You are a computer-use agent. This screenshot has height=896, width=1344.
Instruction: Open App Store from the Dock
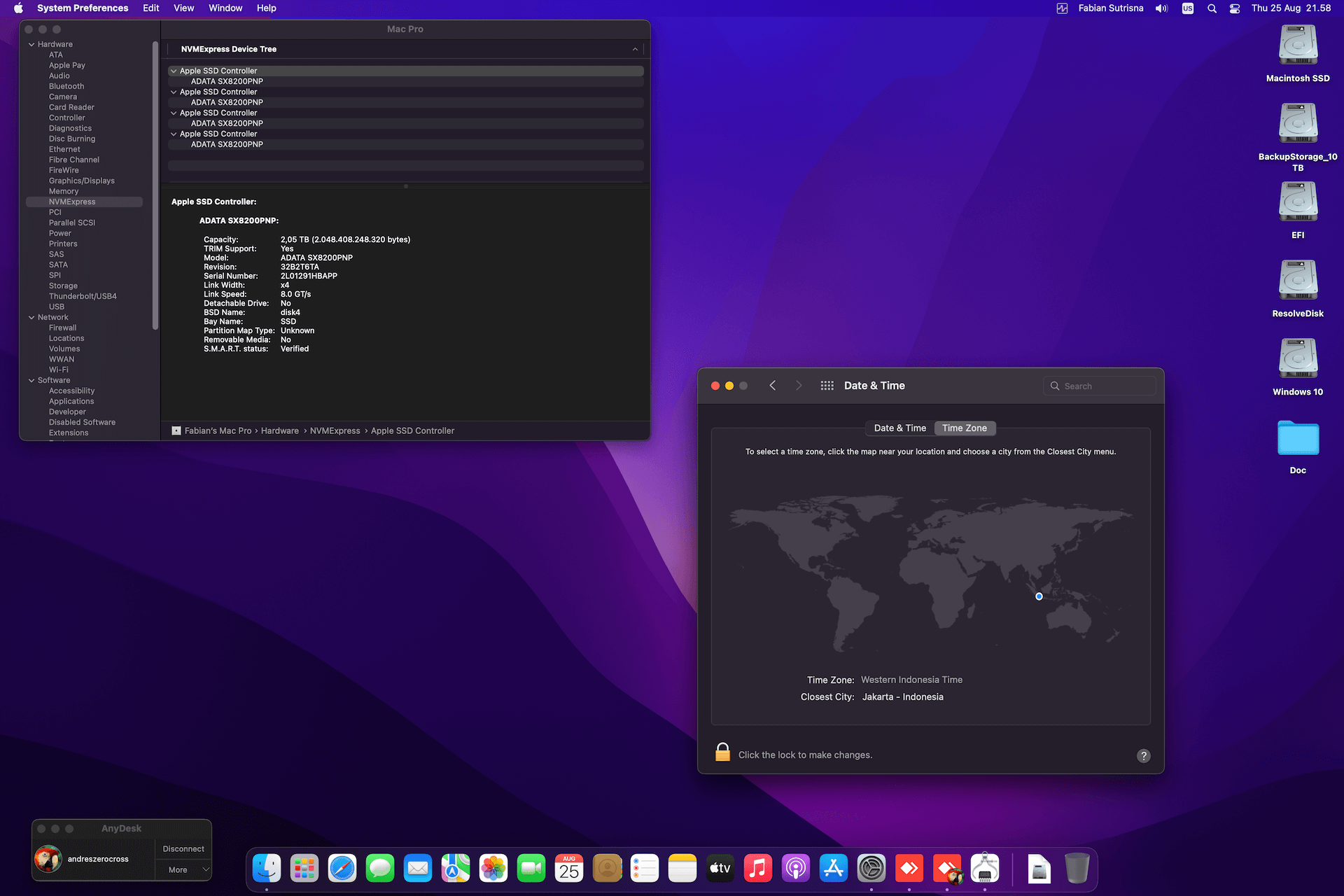coord(833,869)
